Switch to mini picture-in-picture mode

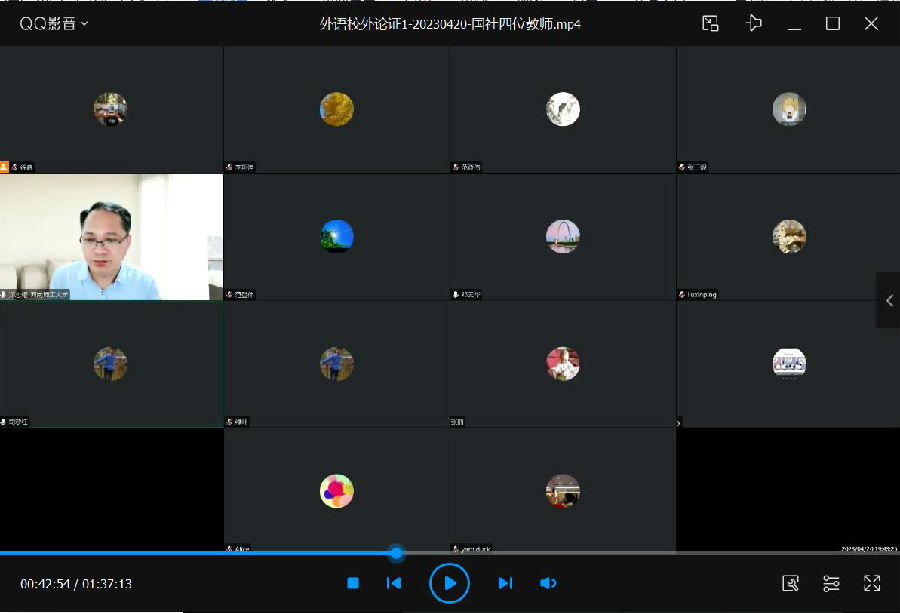710,23
